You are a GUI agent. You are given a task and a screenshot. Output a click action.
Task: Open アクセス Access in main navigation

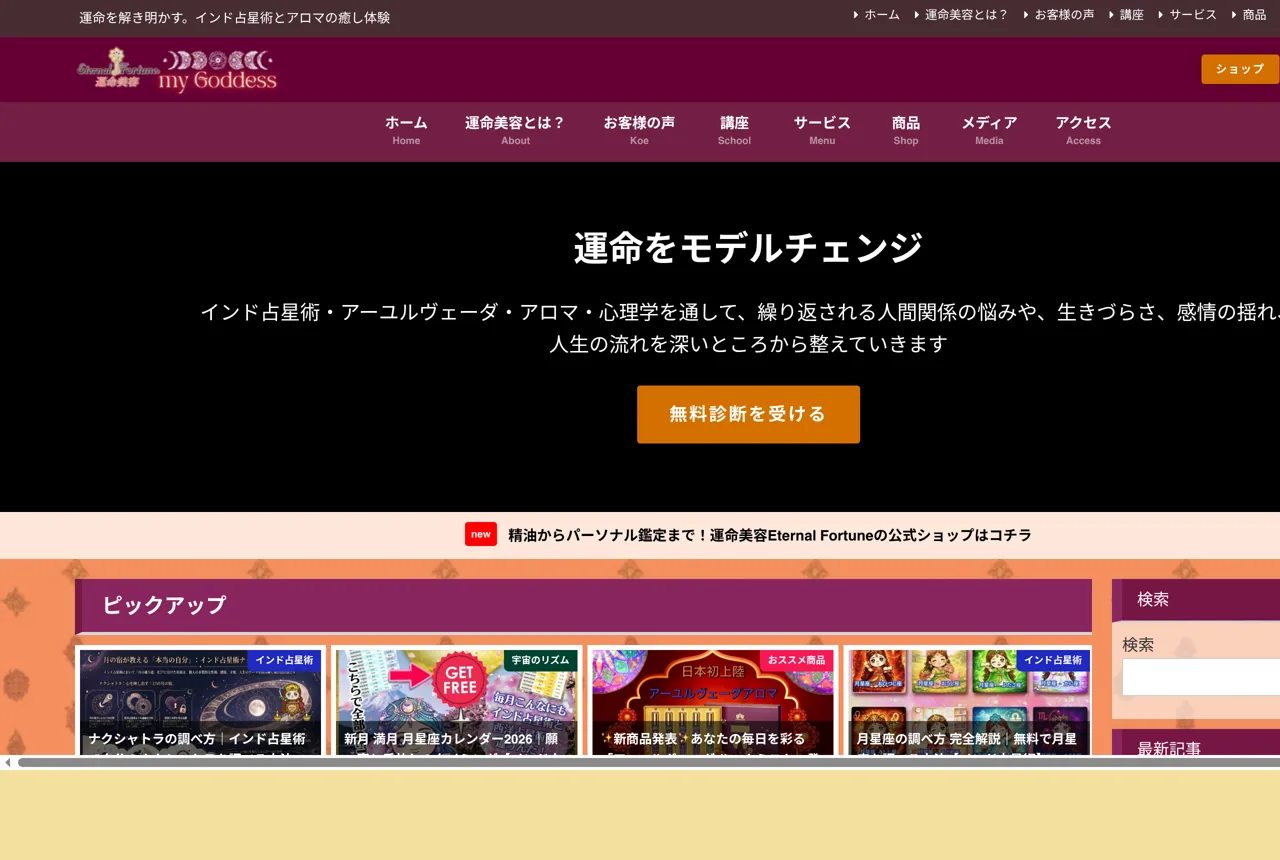[1083, 130]
